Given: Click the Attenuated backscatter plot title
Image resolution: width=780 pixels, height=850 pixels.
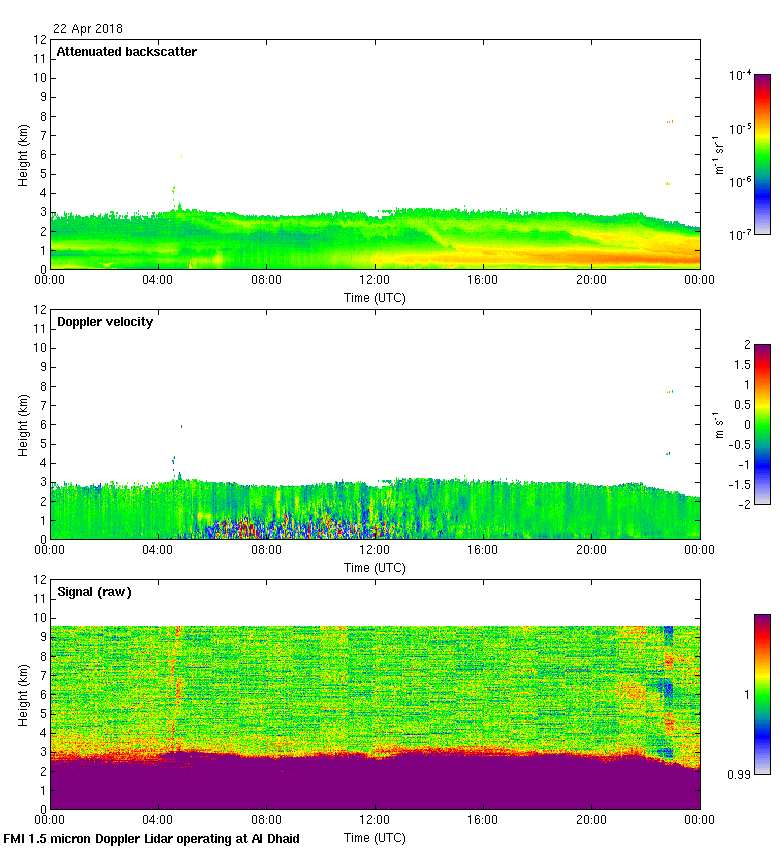Looking at the screenshot, I should click(126, 52).
